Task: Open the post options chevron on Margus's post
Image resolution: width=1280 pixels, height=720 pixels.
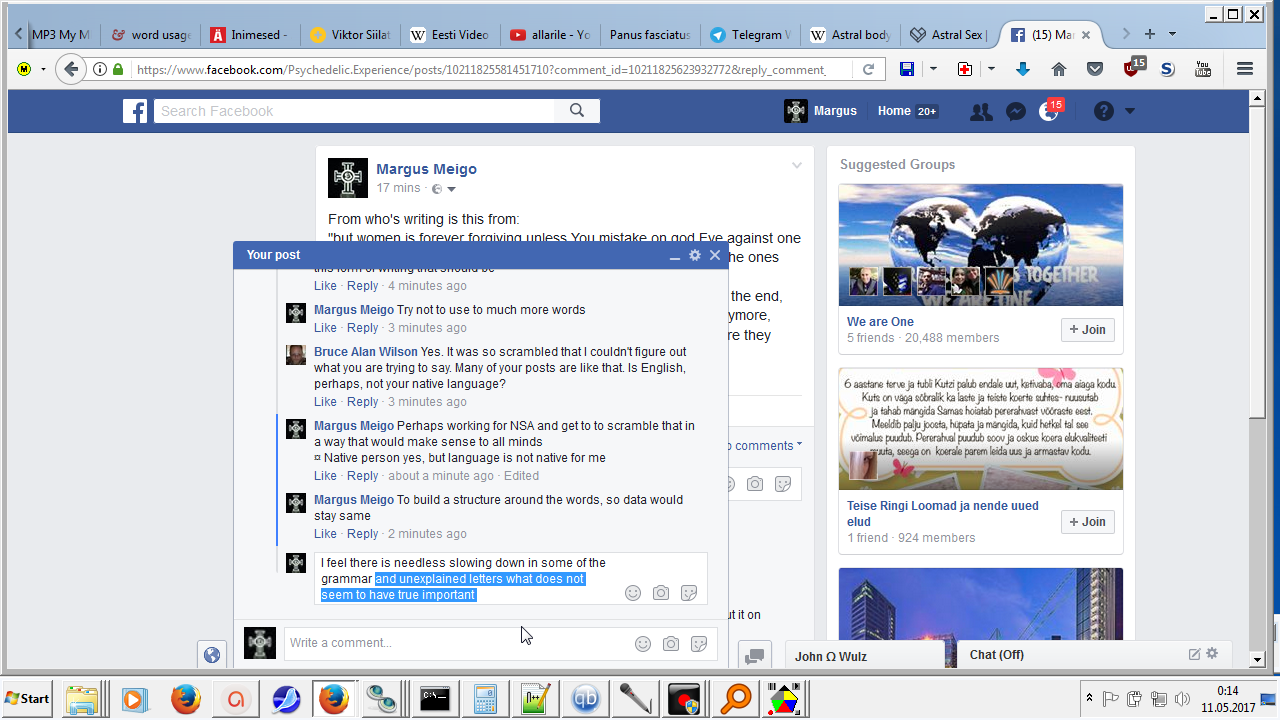Action: 797,166
